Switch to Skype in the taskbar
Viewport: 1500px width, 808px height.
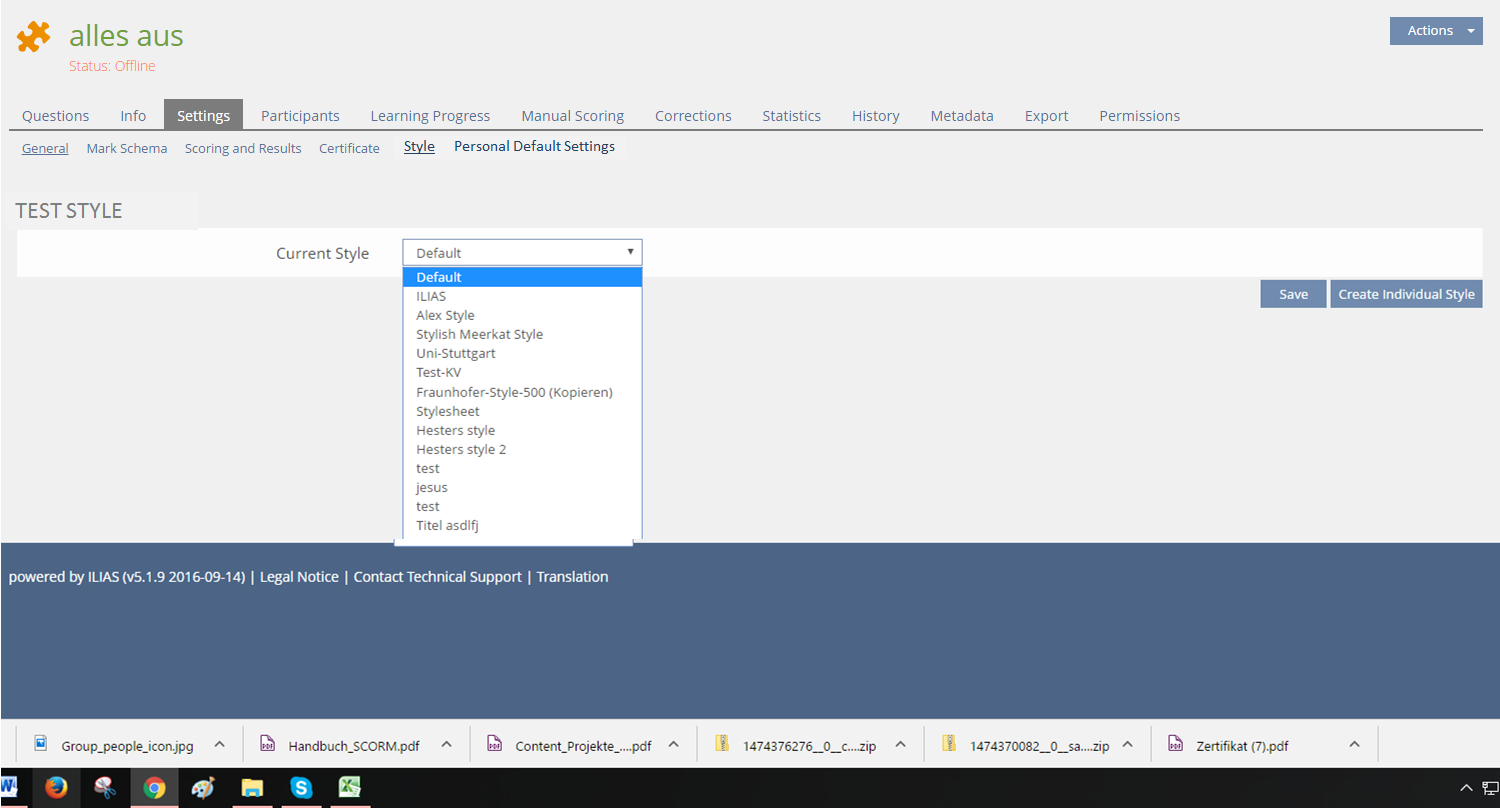click(x=300, y=788)
